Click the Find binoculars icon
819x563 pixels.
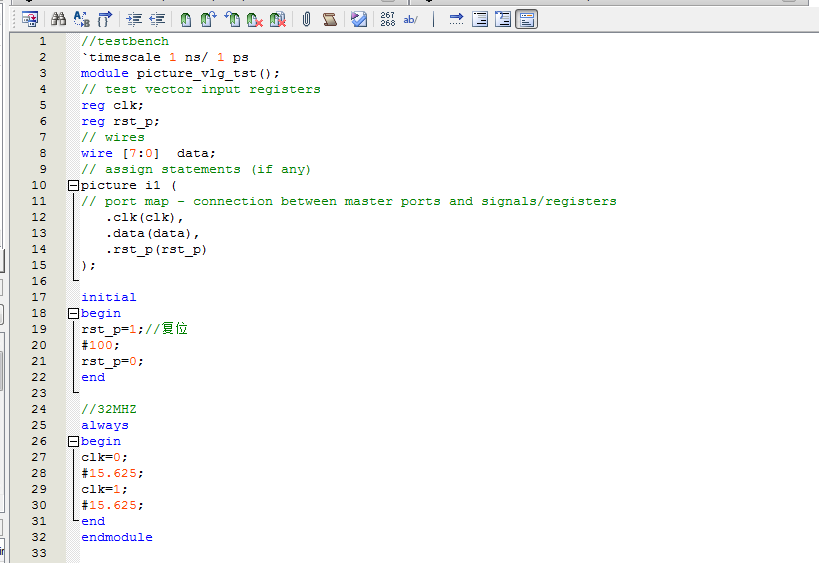[58, 19]
